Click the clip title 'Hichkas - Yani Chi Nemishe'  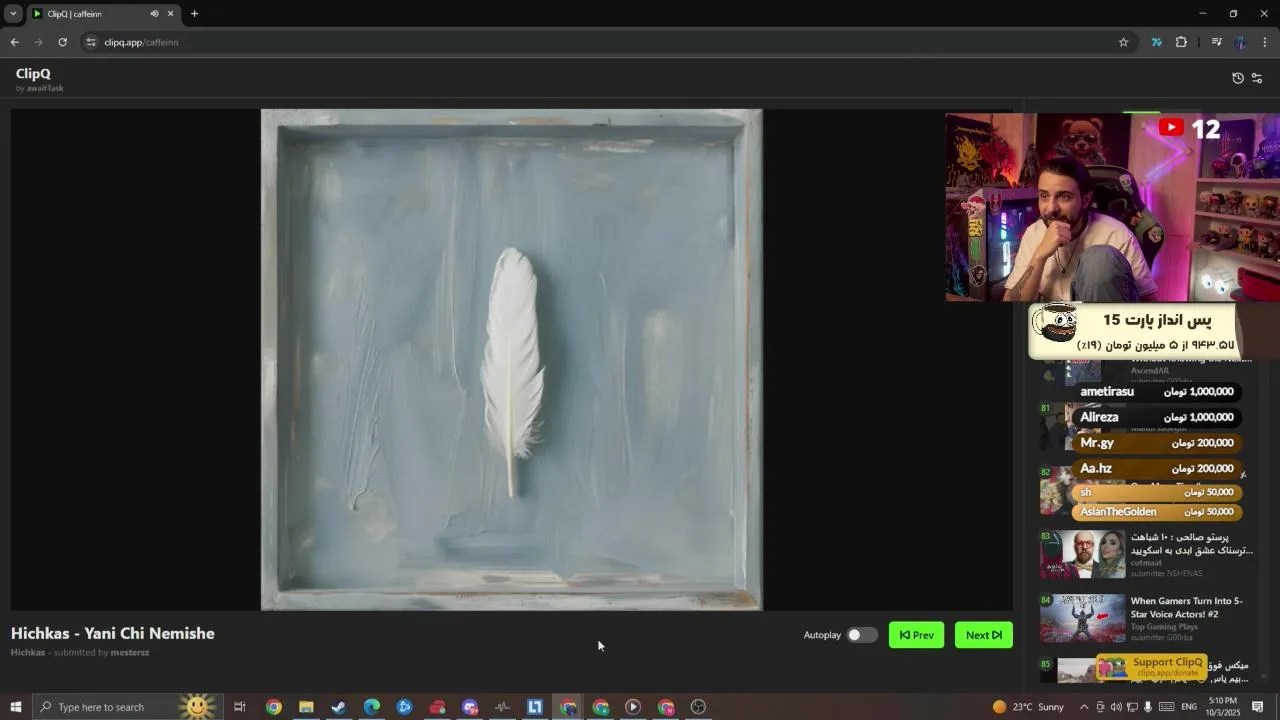pos(113,633)
